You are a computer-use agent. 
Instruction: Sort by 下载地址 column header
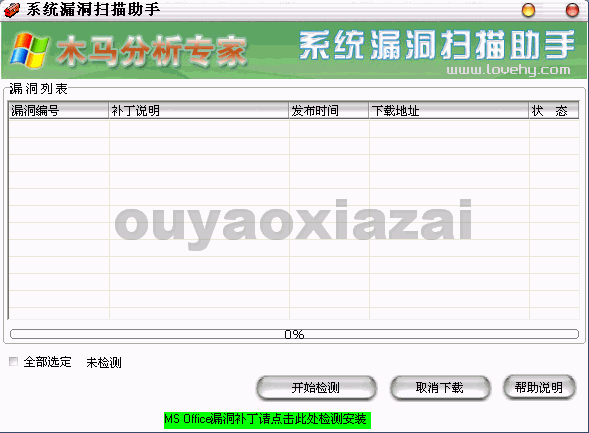[x=449, y=111]
